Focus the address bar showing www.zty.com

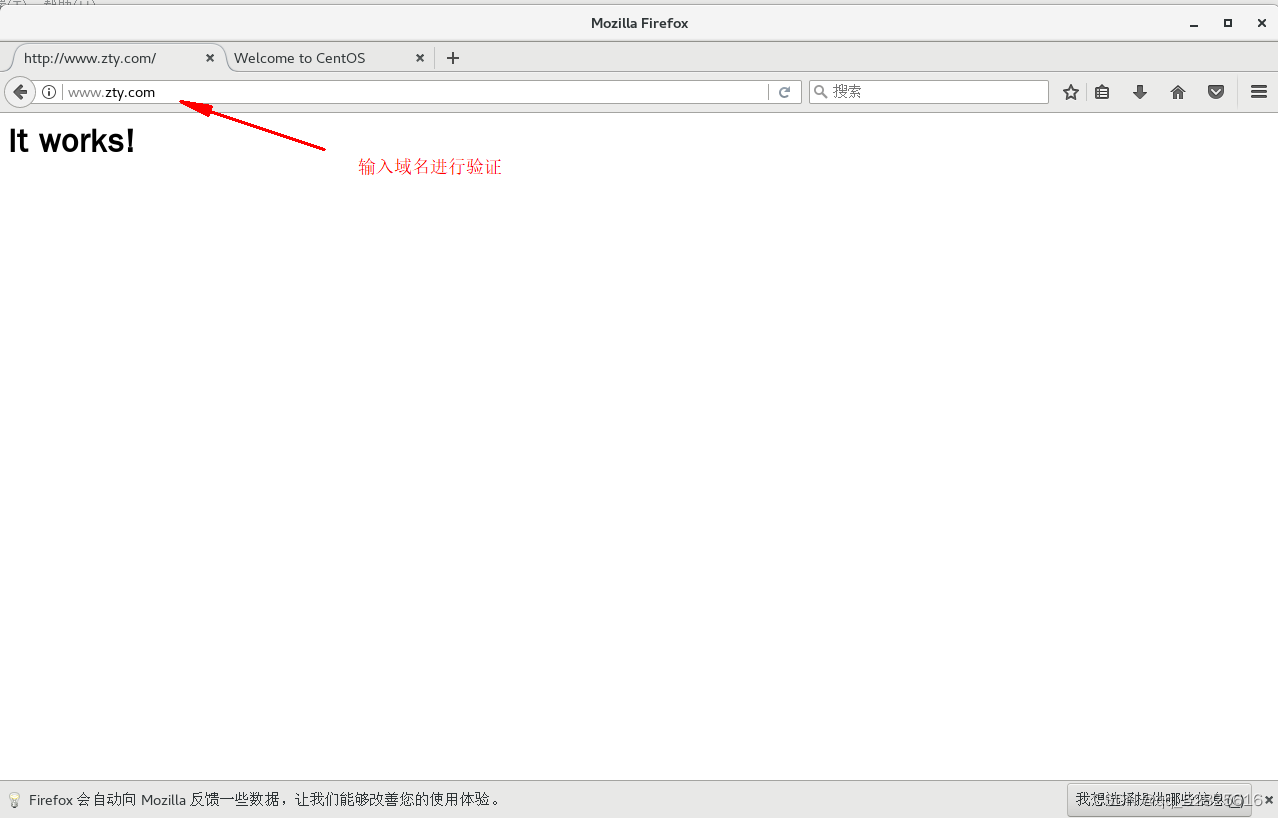coord(415,92)
